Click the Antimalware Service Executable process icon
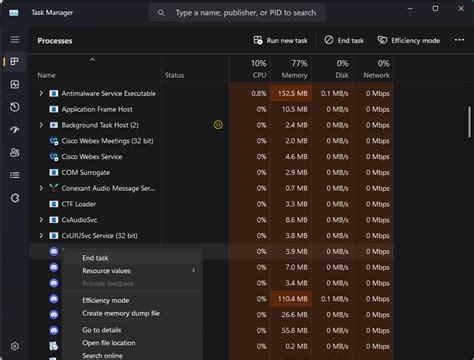Viewport: 474px width, 360px height. [54, 93]
